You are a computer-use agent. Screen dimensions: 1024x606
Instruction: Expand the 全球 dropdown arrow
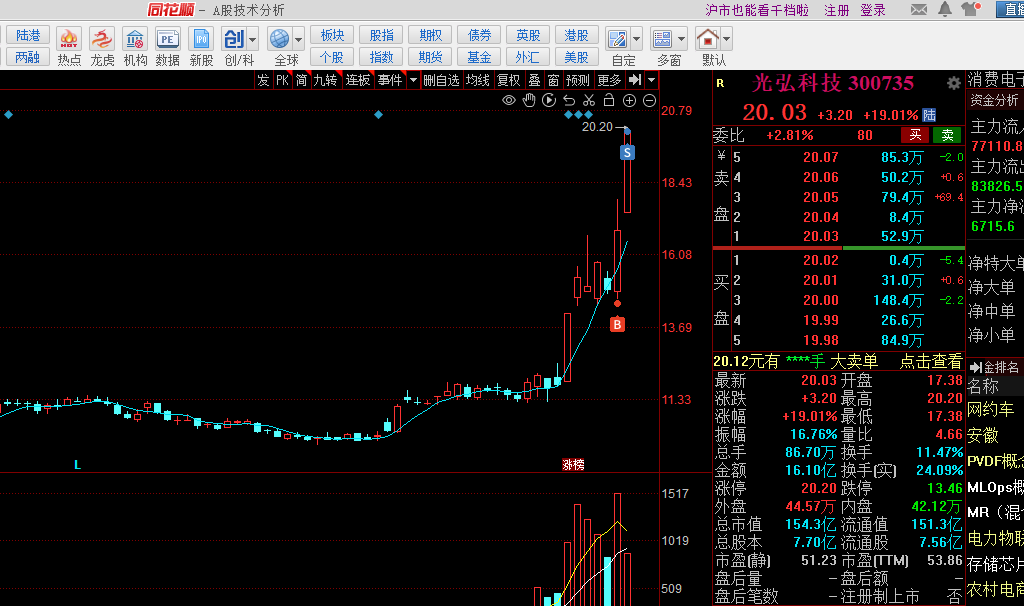coord(298,39)
